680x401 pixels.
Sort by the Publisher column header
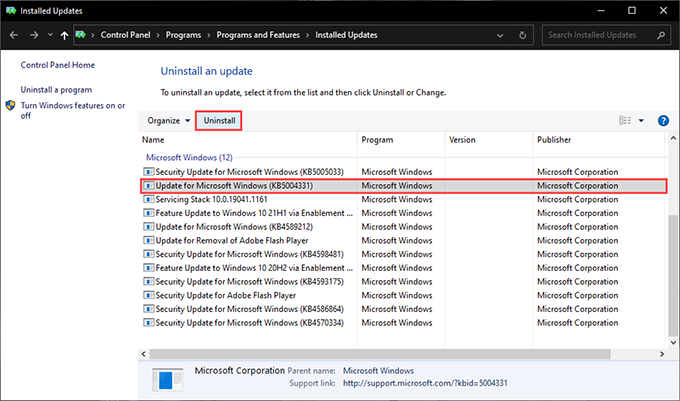point(553,140)
